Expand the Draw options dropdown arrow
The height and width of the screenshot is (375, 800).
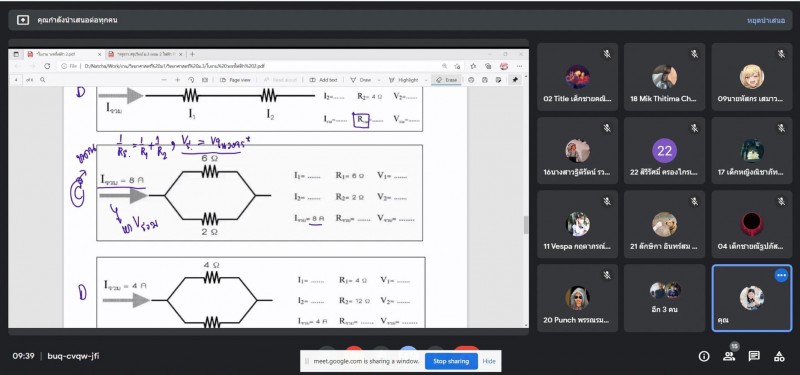379,80
